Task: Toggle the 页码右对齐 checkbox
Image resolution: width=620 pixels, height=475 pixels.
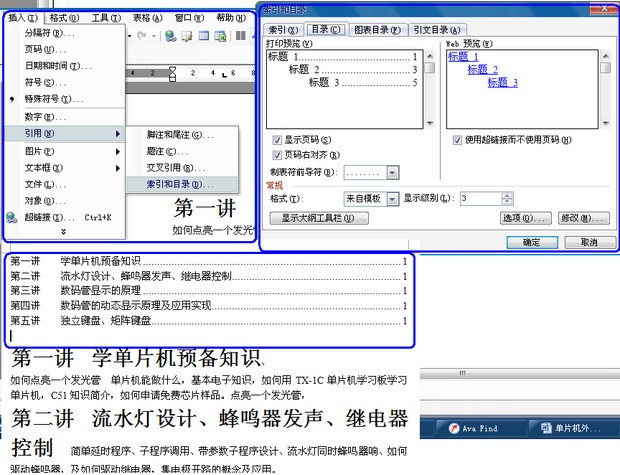Action: click(277, 155)
